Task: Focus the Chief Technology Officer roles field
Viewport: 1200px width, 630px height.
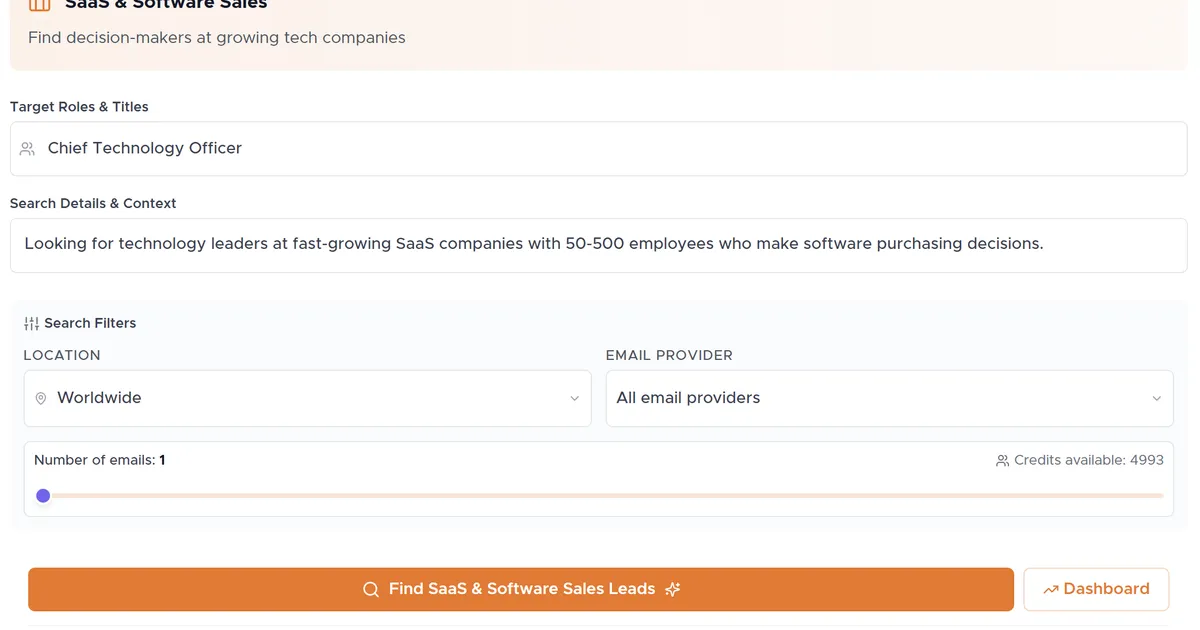Action: pos(600,149)
